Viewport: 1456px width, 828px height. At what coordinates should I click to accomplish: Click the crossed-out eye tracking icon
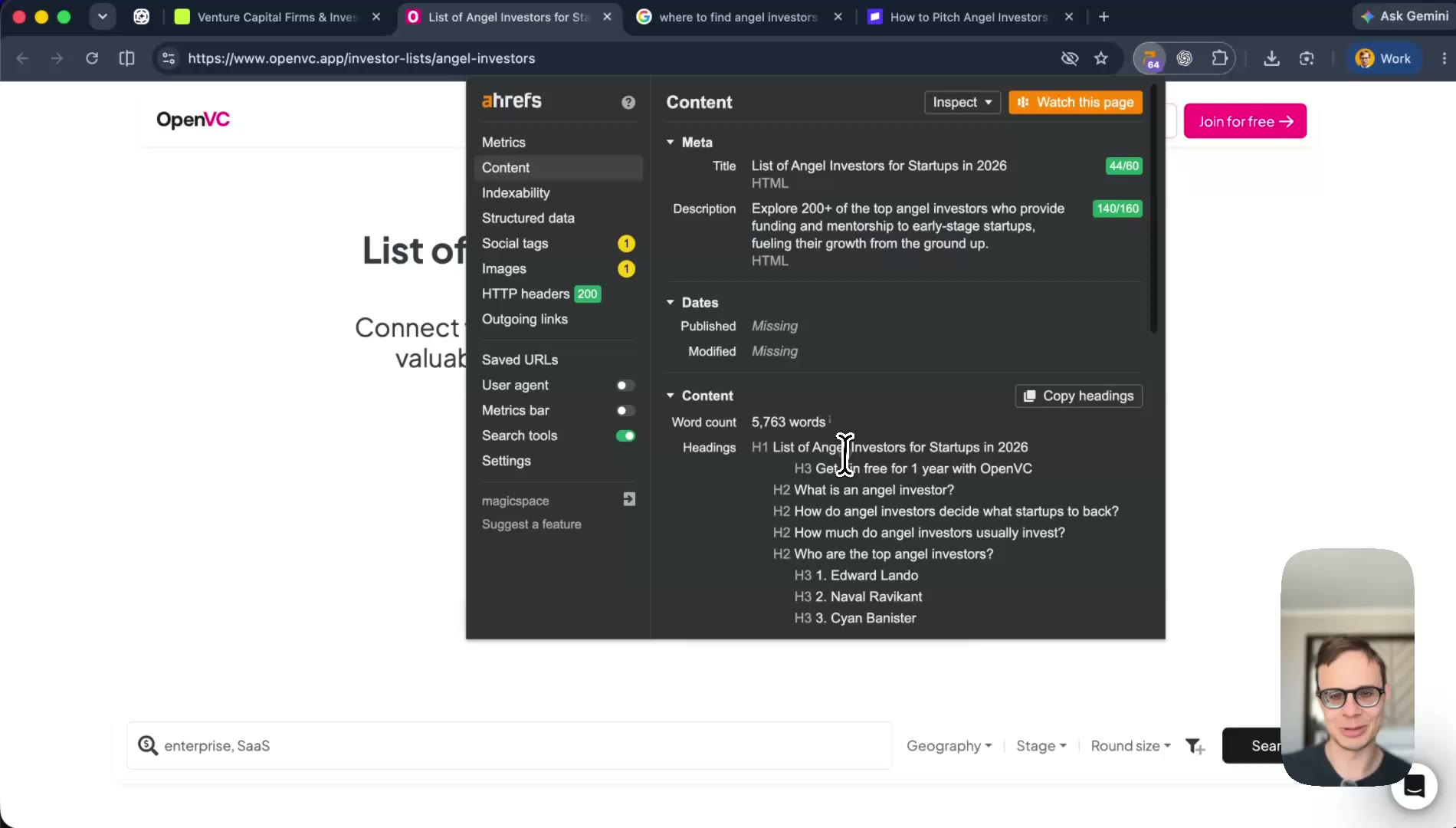(x=1069, y=58)
